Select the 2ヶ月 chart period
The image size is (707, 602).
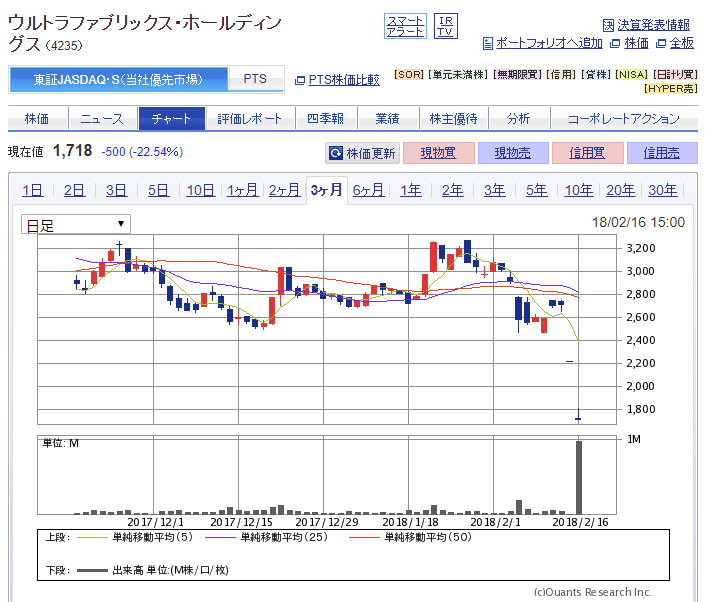285,190
